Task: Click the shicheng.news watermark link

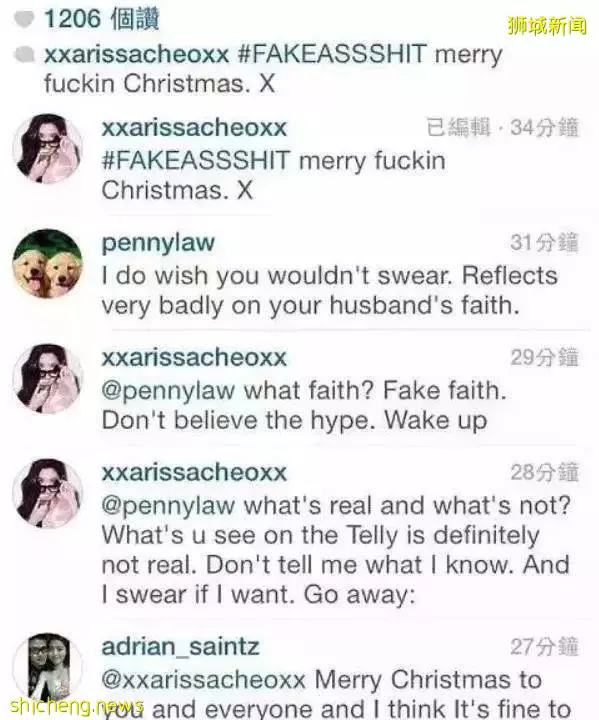Action: tap(76, 705)
